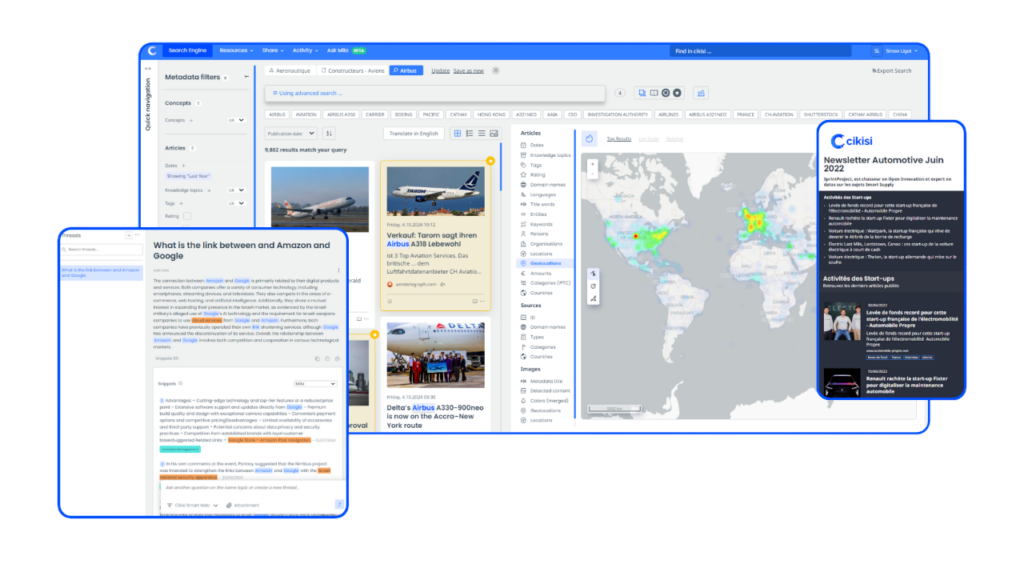
Task: Open the Delta A330-900neo article photo
Action: (x=436, y=355)
